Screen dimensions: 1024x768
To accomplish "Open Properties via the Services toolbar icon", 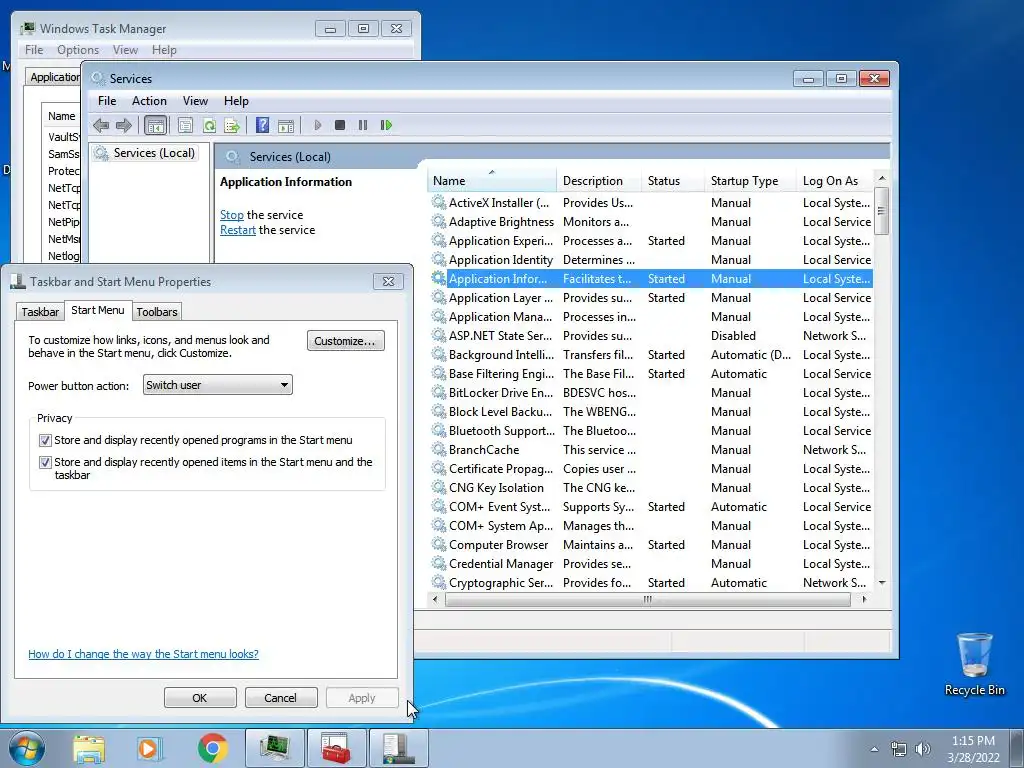I will (185, 125).
